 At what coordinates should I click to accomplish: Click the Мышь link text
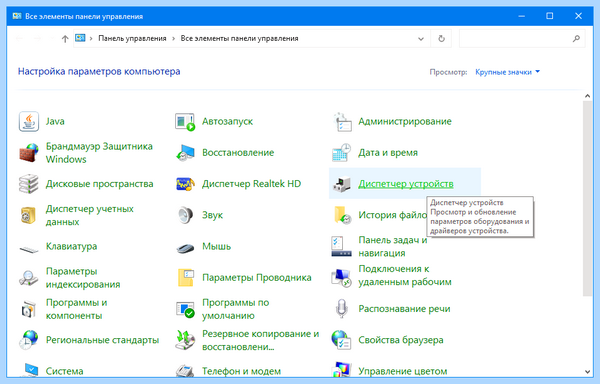[217, 246]
